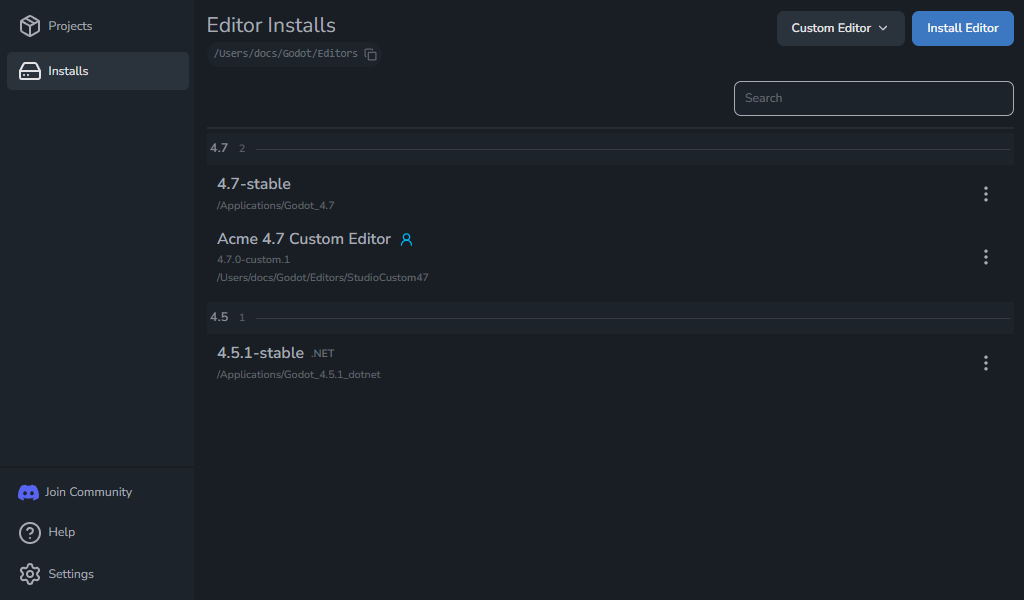The height and width of the screenshot is (600, 1024).
Task: Select the 4.7-stable install entry
Action: (x=610, y=194)
